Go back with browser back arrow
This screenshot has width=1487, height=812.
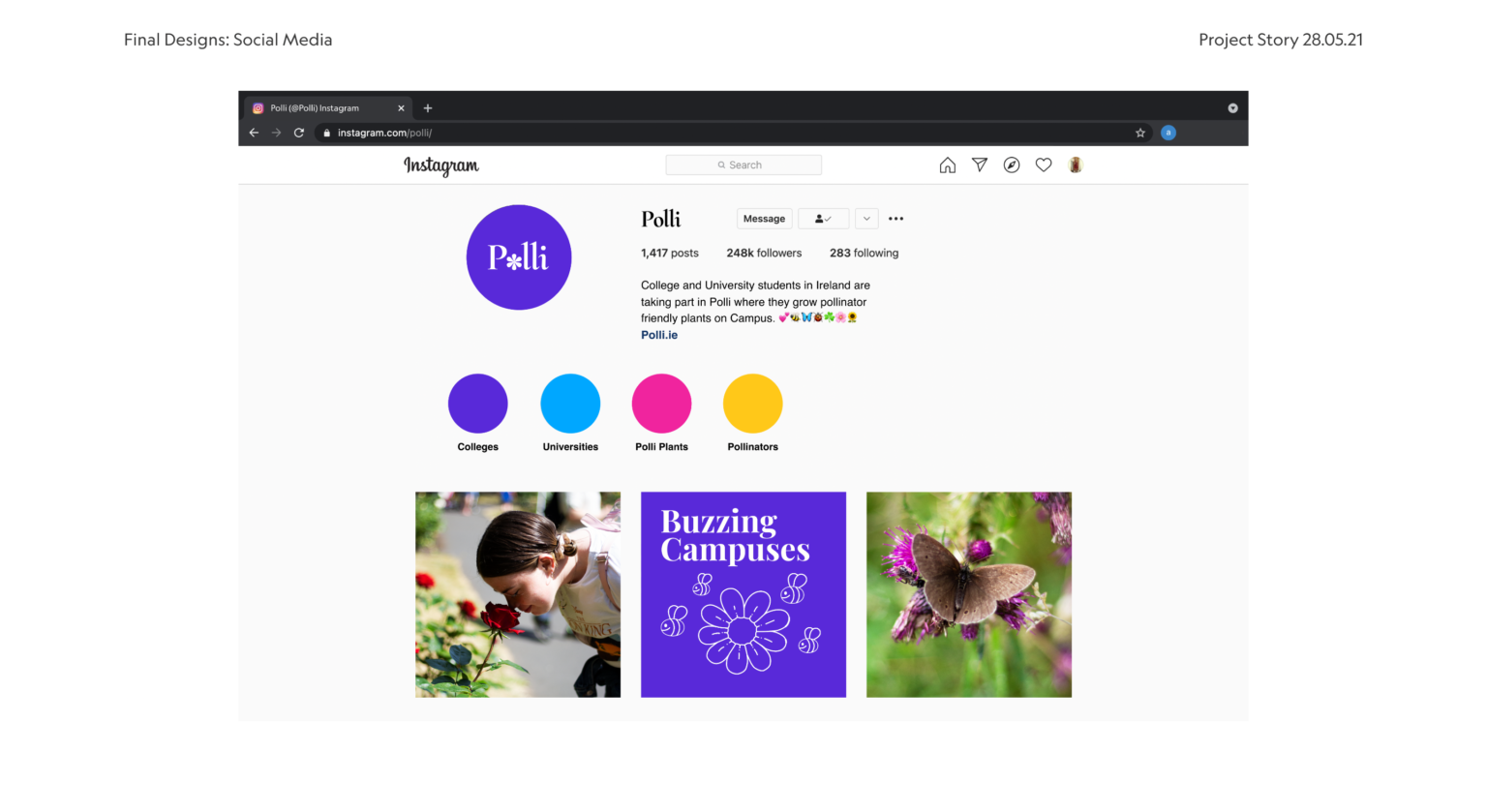click(x=254, y=133)
